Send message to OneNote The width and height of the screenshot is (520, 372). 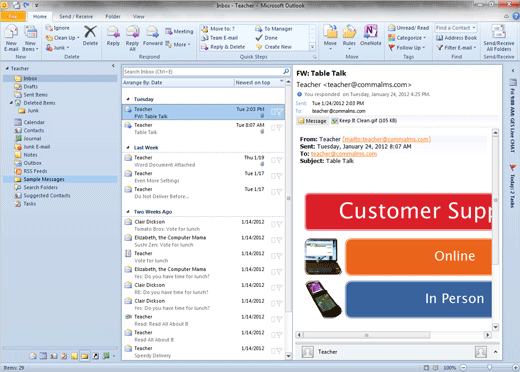(370, 35)
